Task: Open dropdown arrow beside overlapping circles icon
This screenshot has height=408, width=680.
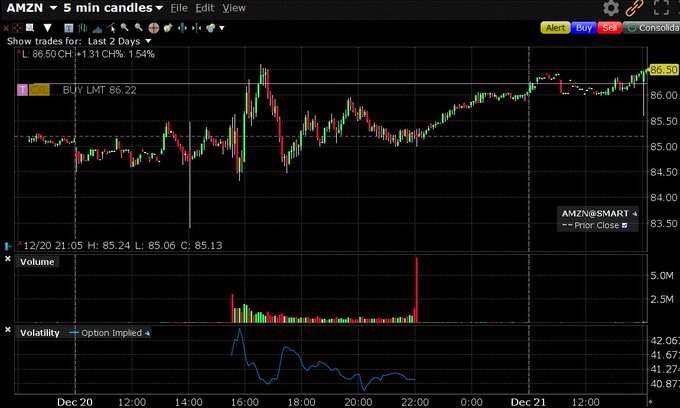Action: tap(222, 28)
